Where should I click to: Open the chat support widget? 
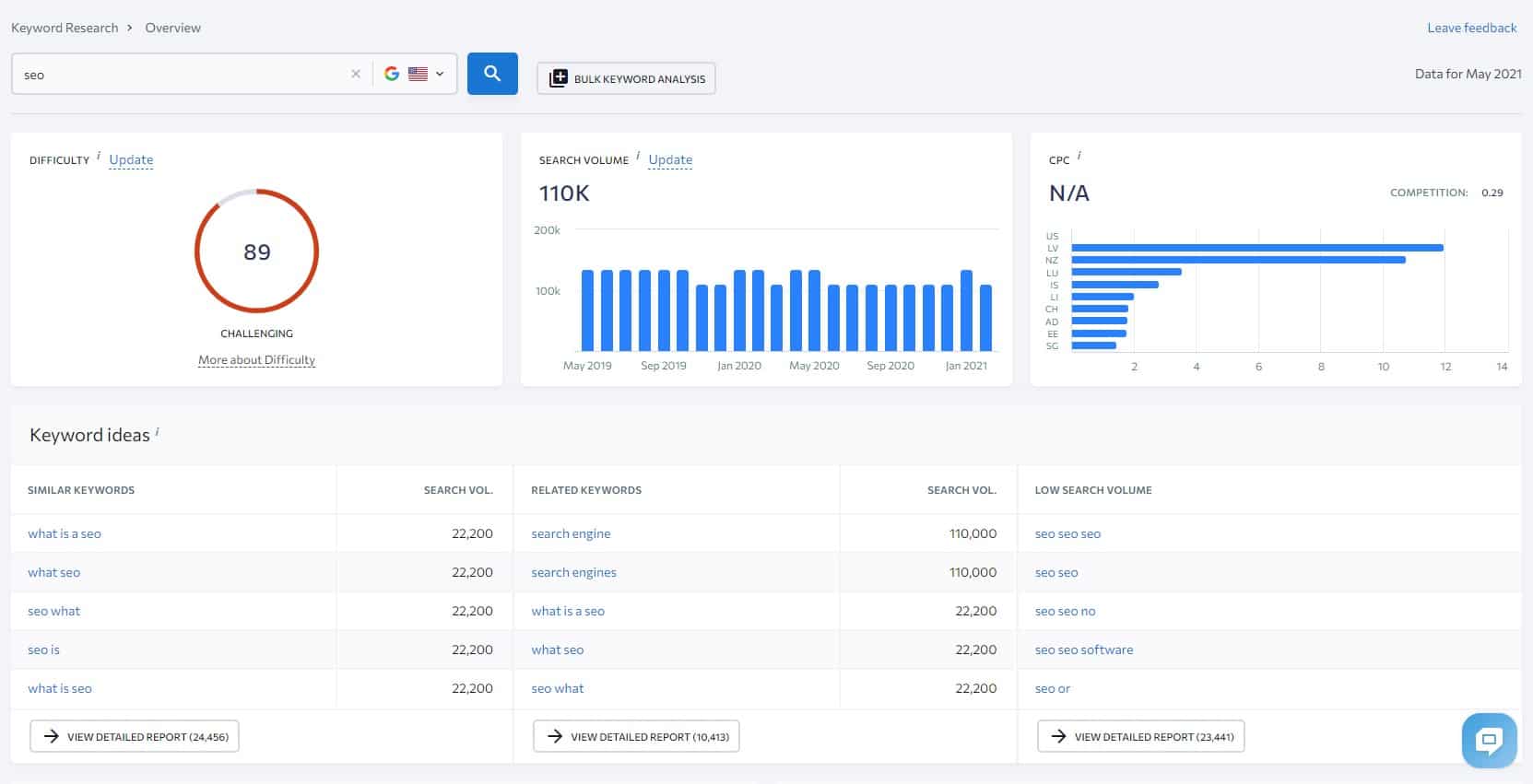click(1489, 740)
